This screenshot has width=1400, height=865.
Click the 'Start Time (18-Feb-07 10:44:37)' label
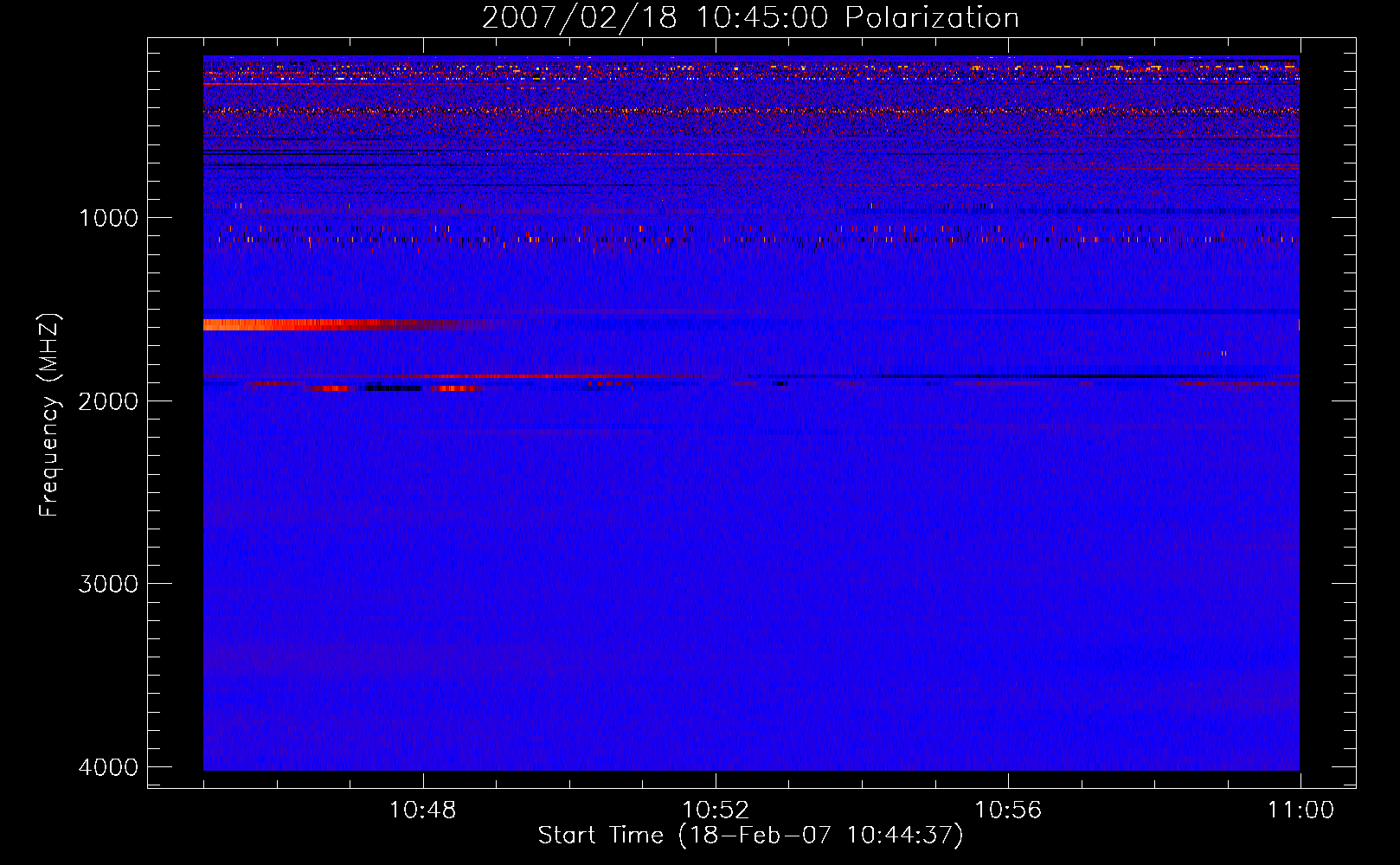click(750, 836)
